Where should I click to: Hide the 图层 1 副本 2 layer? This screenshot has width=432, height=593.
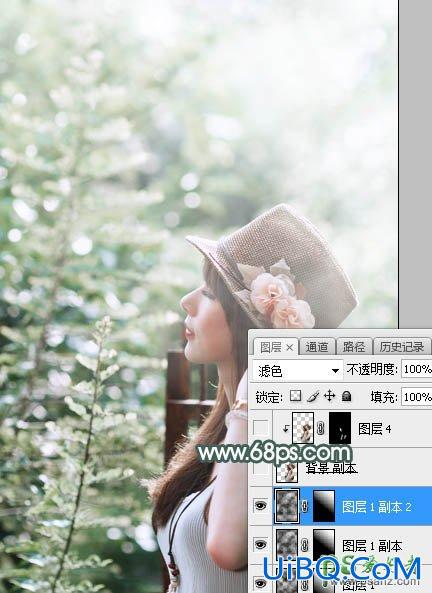pos(260,506)
